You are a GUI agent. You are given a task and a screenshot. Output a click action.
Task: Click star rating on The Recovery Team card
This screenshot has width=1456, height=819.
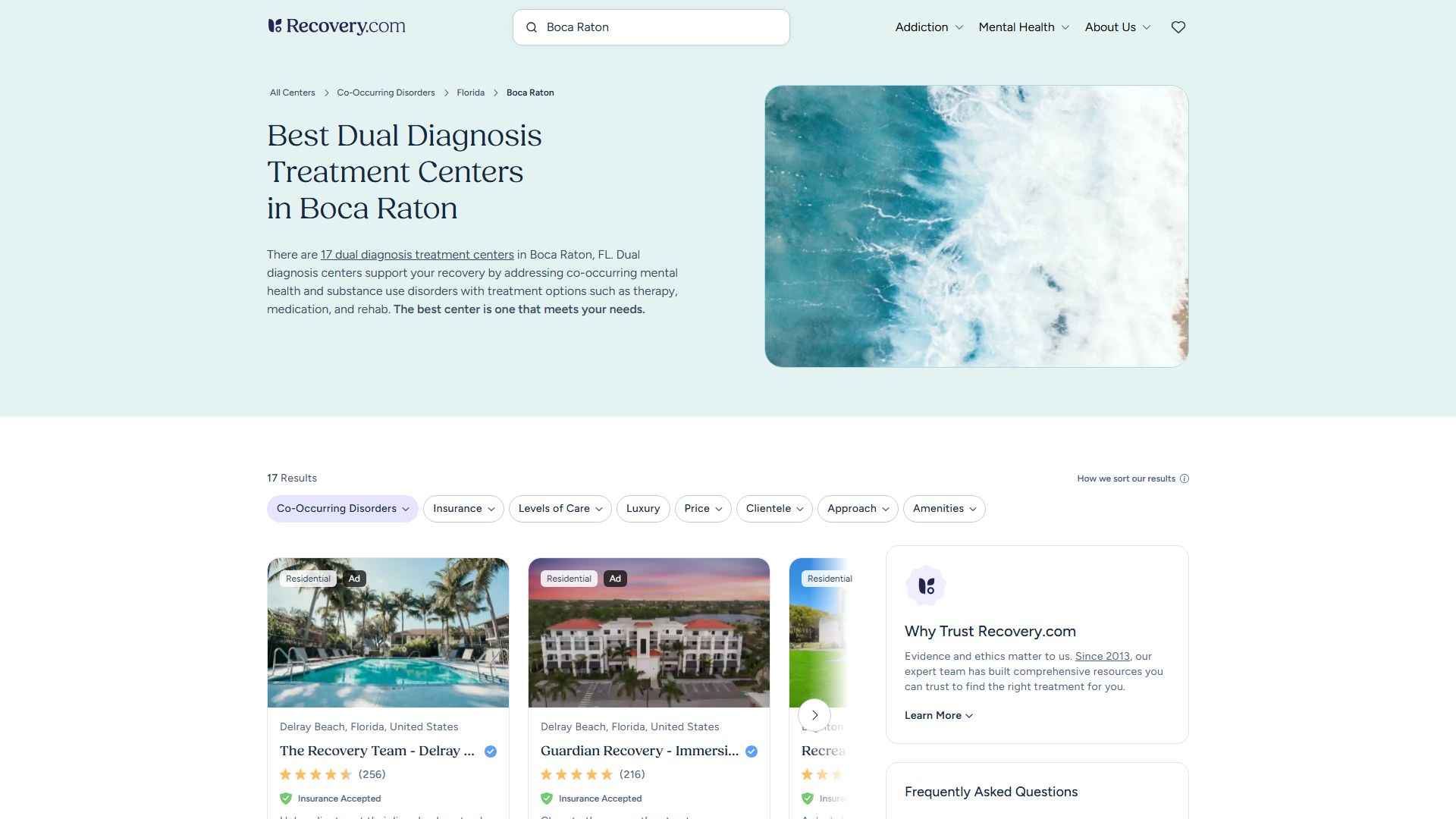pos(315,774)
